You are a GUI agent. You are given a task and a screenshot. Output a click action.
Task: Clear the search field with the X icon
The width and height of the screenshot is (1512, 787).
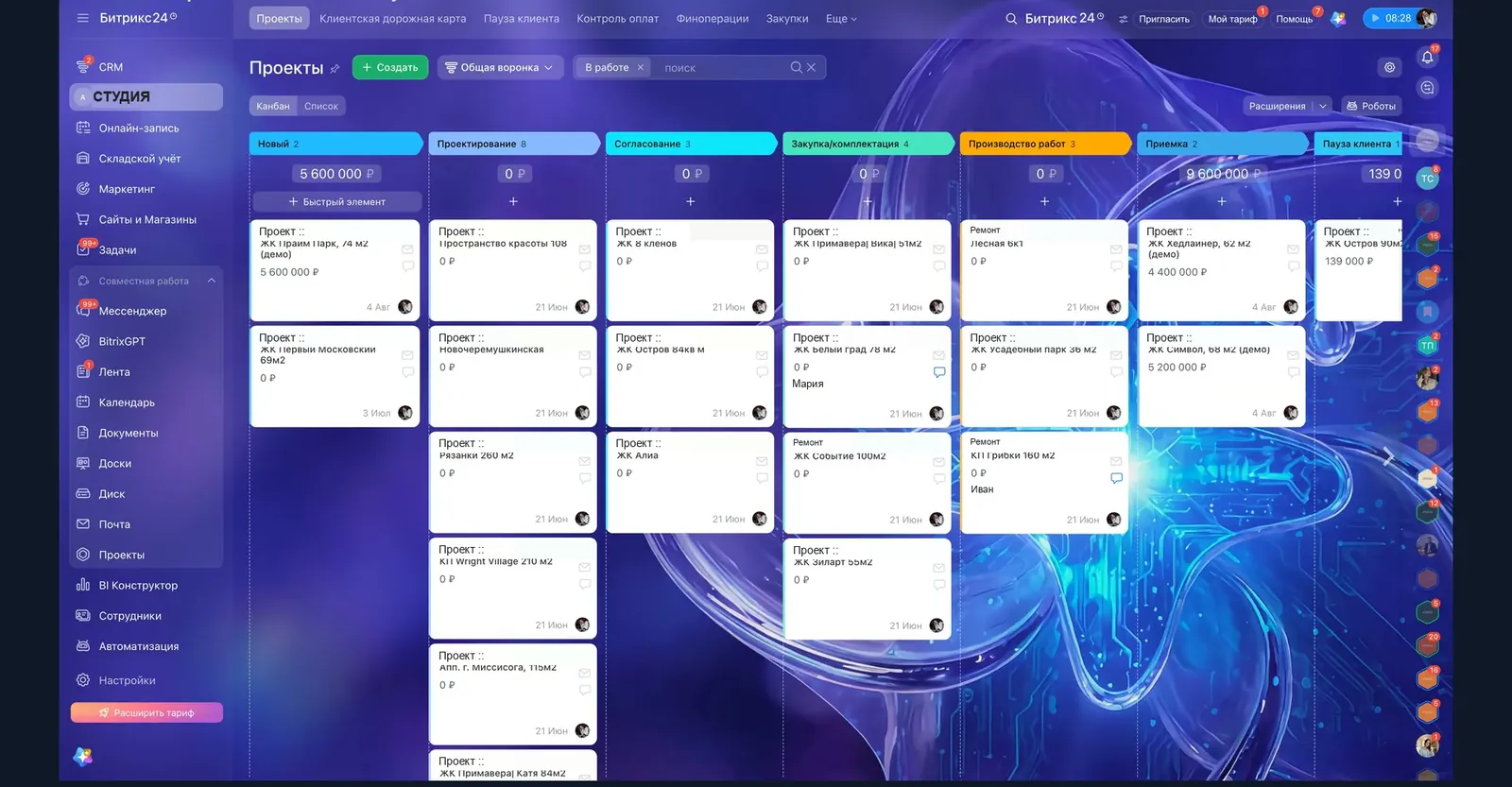[811, 67]
